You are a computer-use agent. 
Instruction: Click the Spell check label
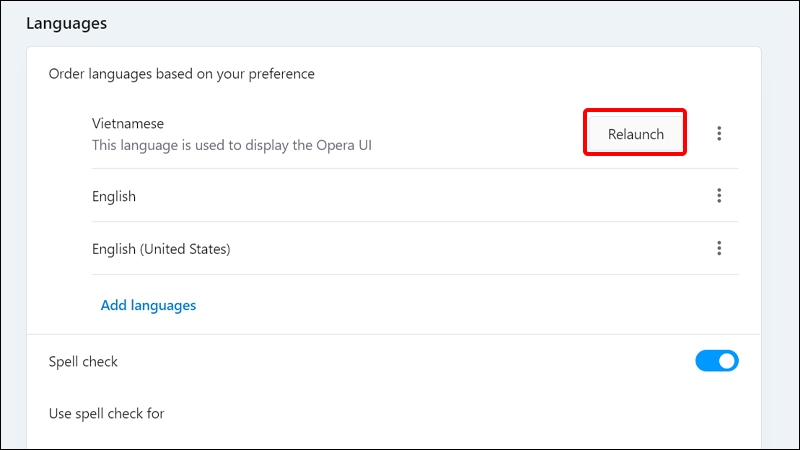[83, 362]
